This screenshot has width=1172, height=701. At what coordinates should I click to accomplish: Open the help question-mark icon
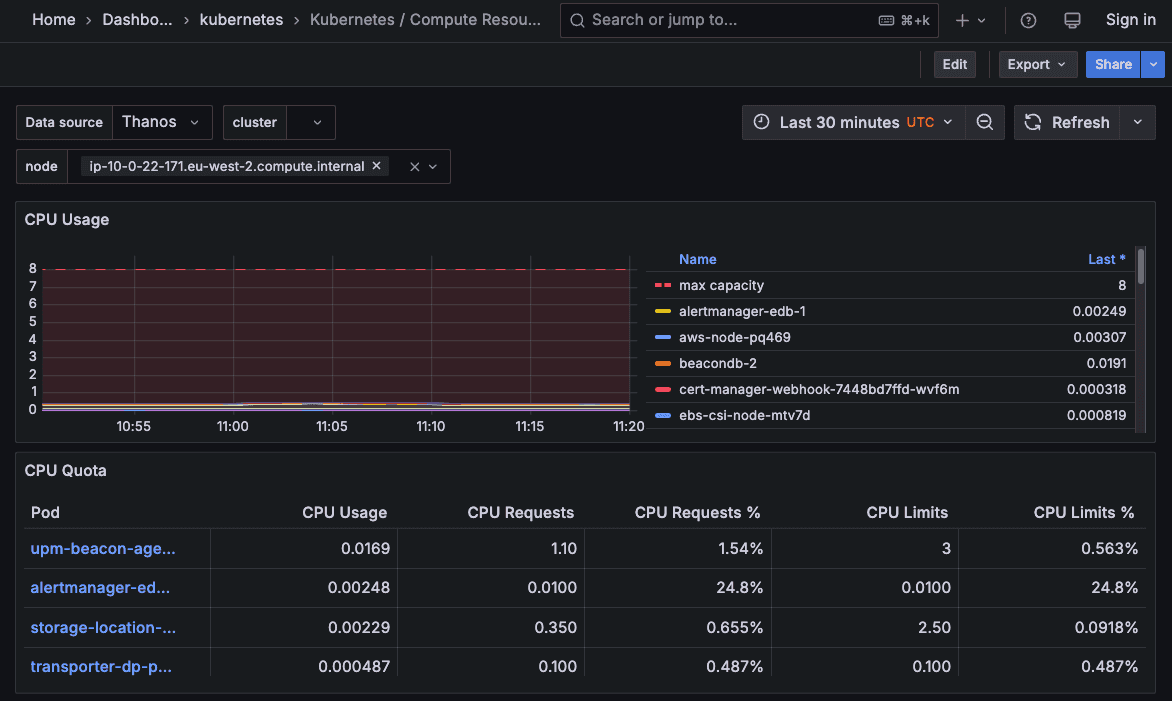click(1028, 20)
